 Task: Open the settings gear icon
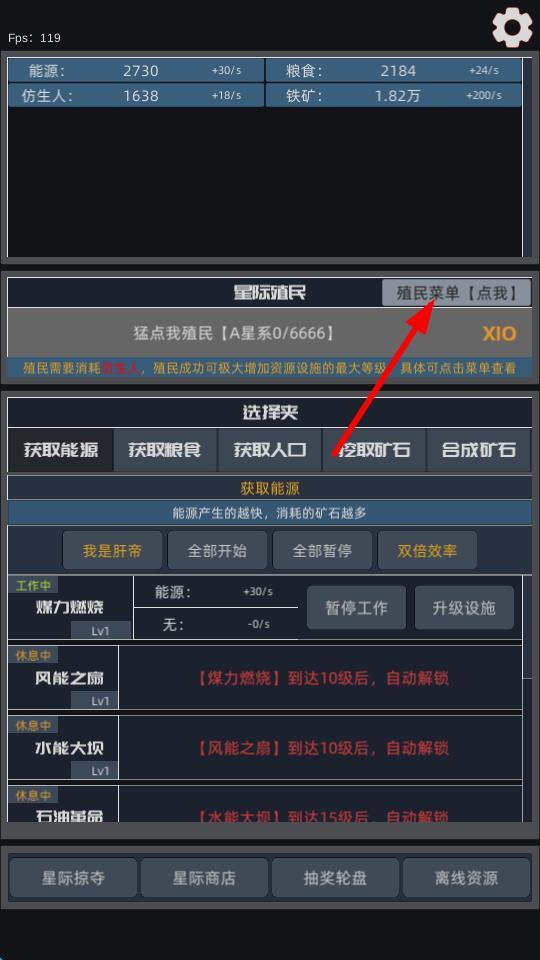pyautogui.click(x=512, y=28)
